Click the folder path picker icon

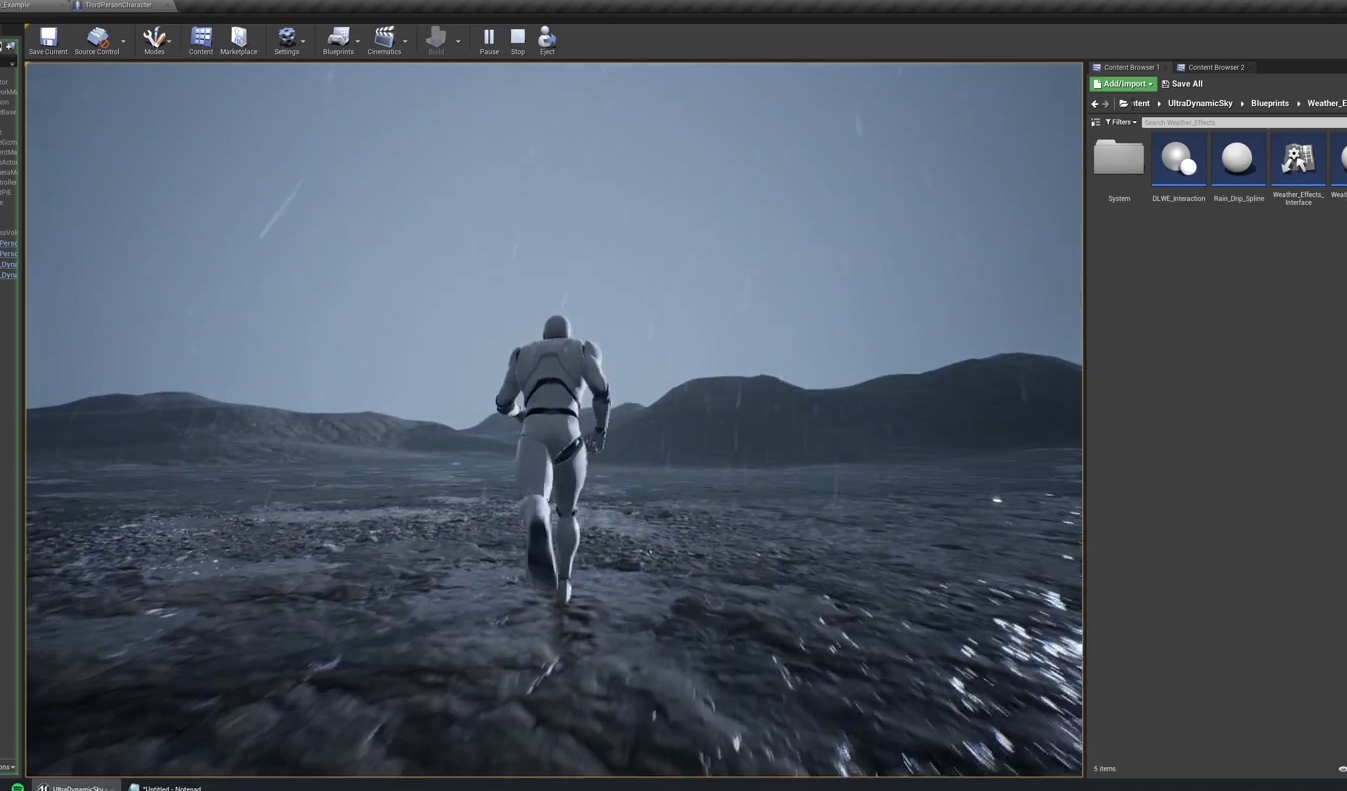coord(1123,103)
